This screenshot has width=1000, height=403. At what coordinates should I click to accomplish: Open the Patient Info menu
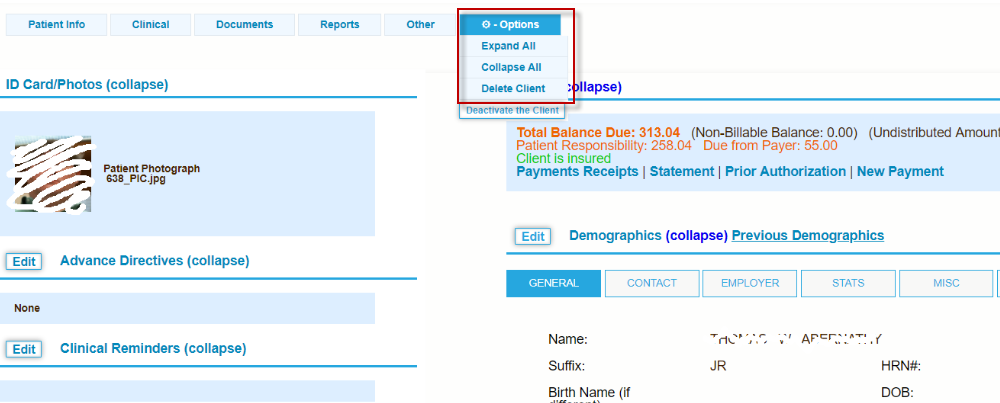(56, 25)
